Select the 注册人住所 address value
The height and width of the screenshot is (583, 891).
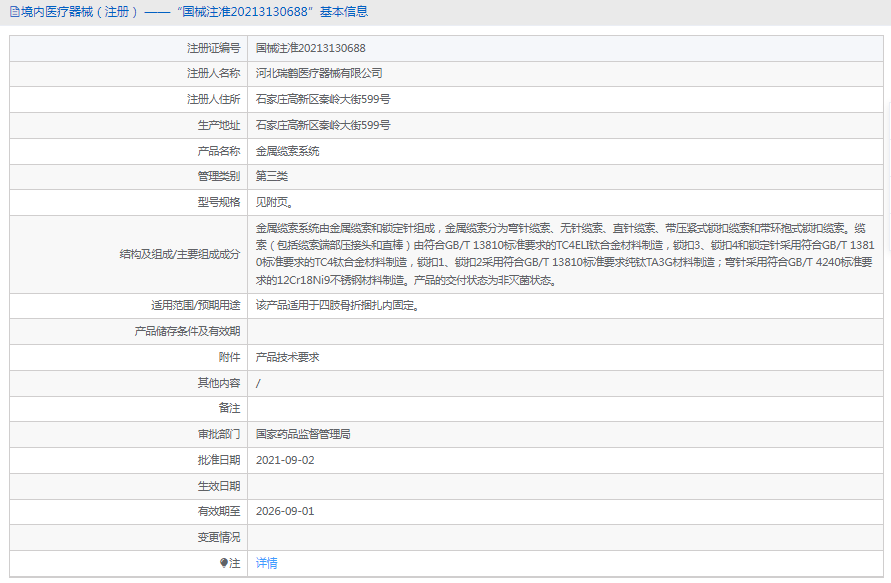click(x=323, y=99)
